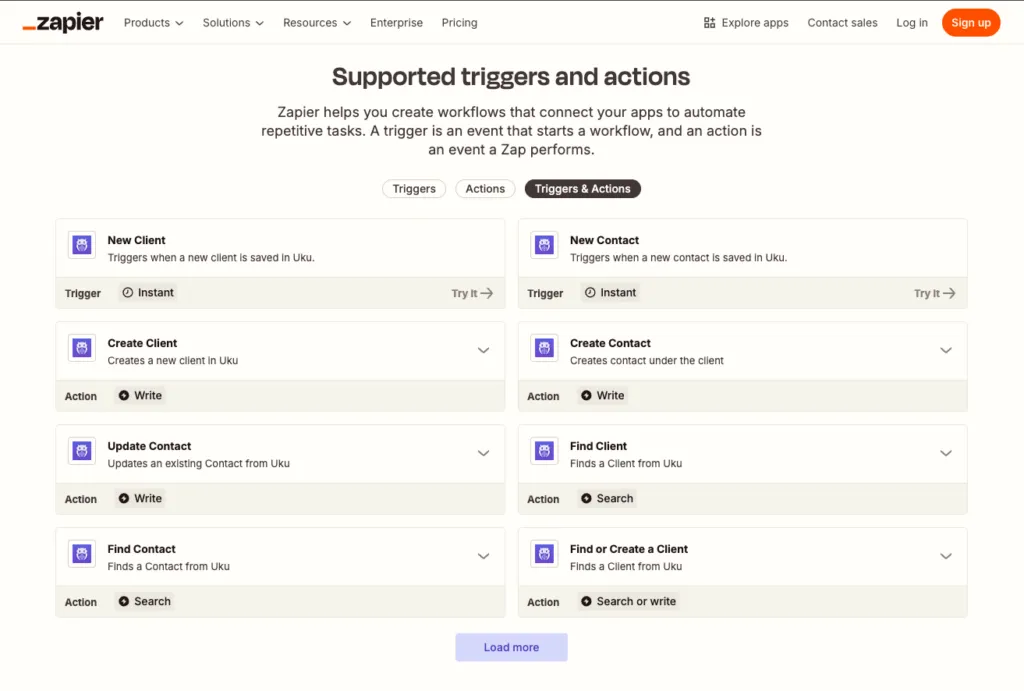1024x691 pixels.
Task: Click the orange Sign up button
Action: point(970,23)
